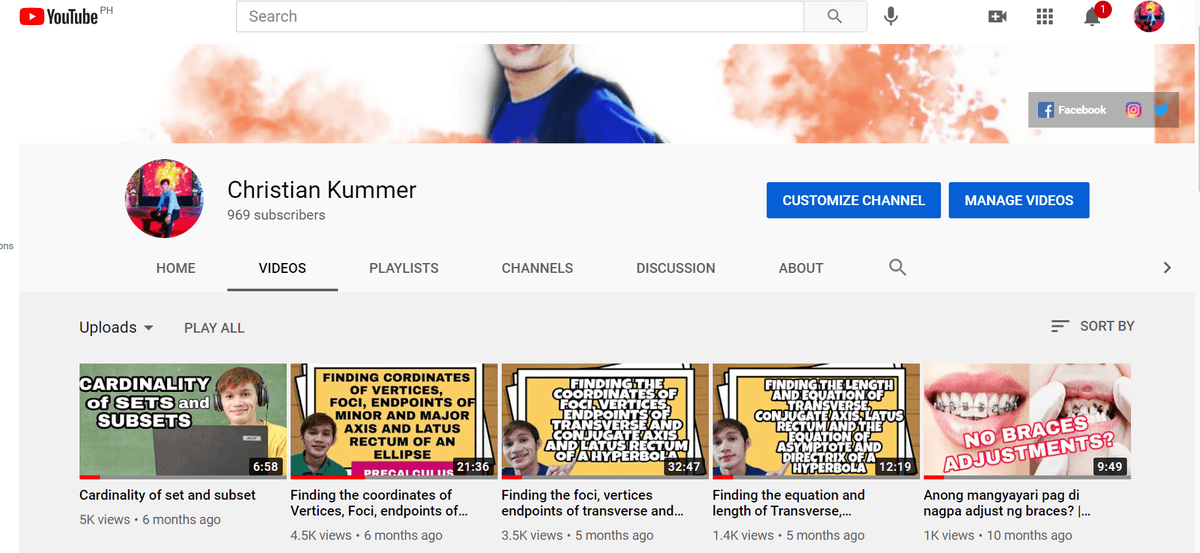Expand the Uploads dropdown
Image resolution: width=1200 pixels, height=553 pixels.
117,327
